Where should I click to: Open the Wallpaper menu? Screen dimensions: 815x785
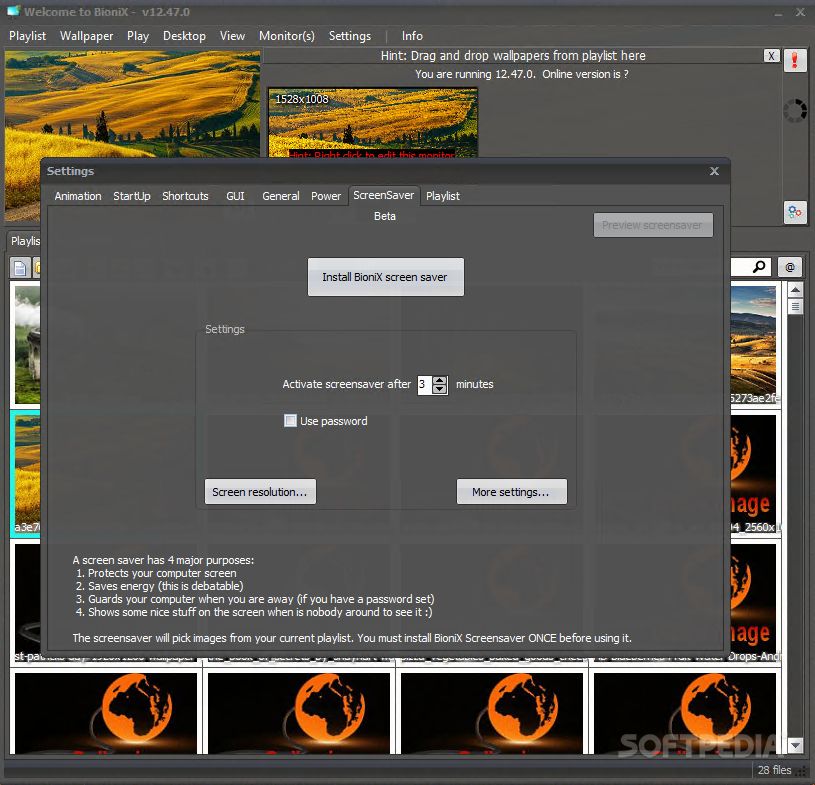click(86, 36)
